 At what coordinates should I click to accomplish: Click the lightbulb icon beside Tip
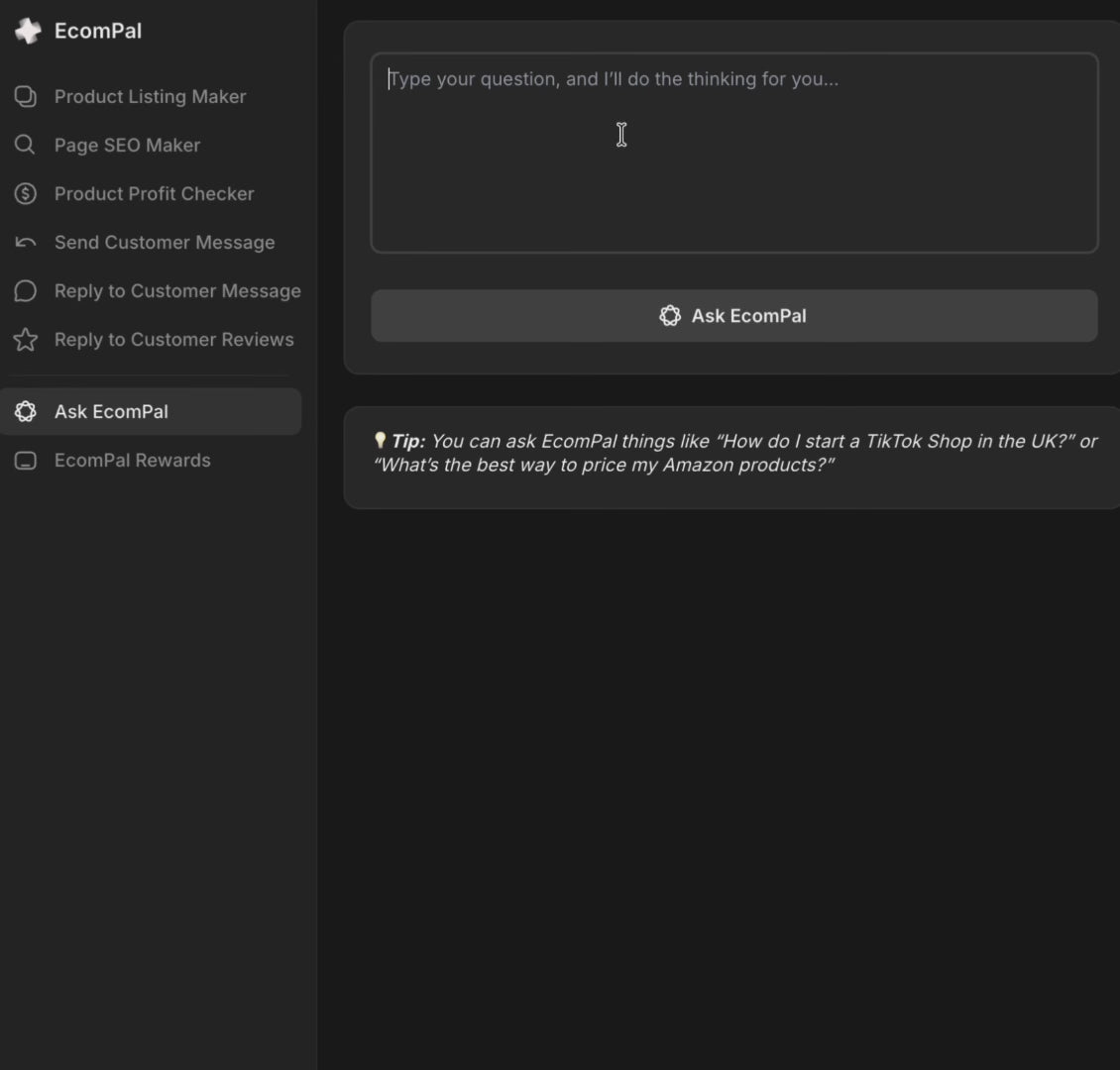(x=380, y=440)
